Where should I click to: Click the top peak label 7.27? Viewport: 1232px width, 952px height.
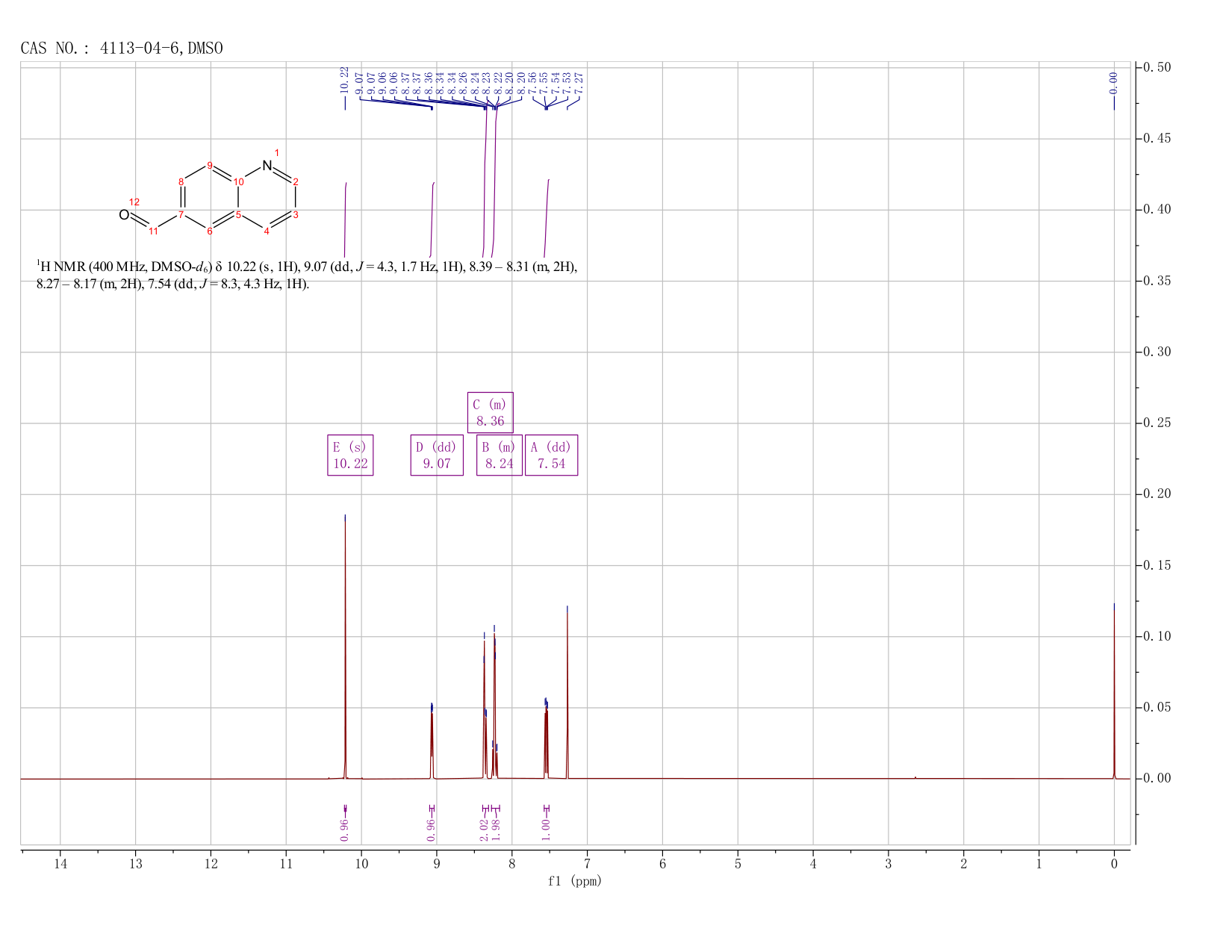(579, 82)
